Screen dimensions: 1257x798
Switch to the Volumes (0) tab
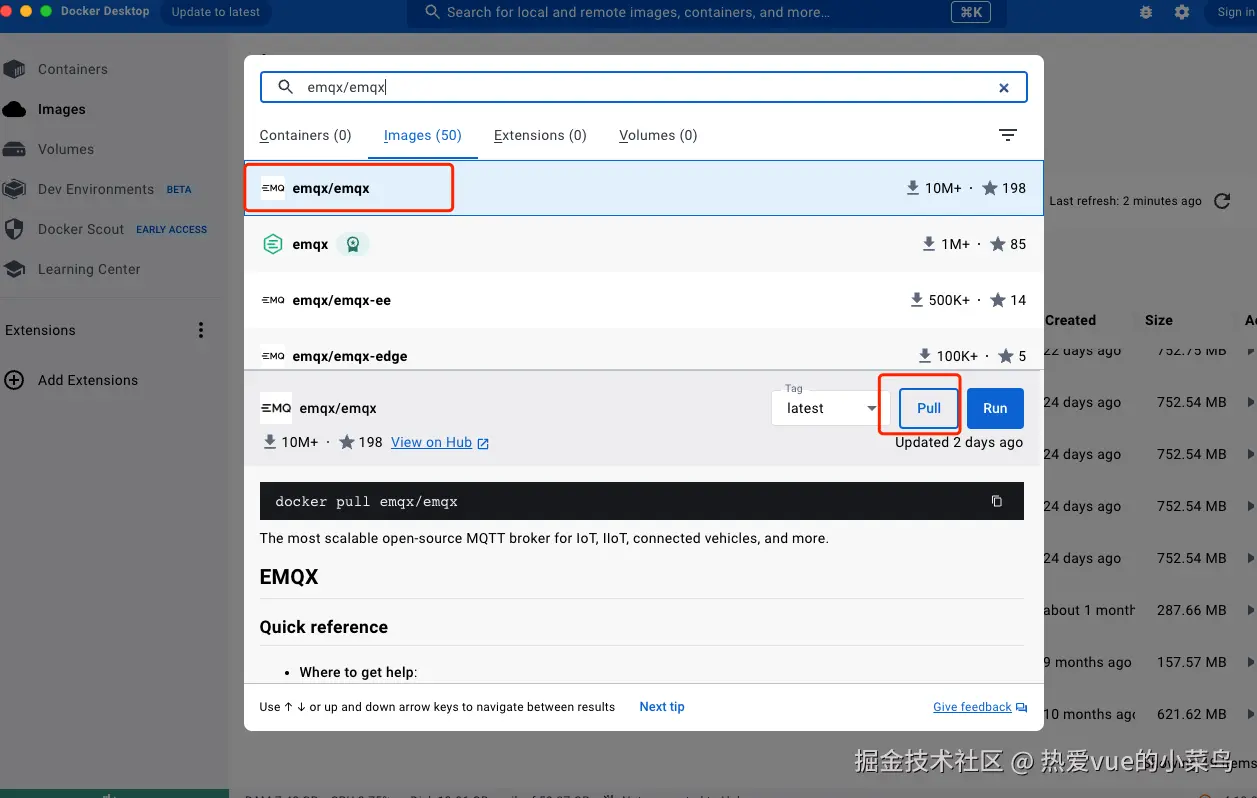click(658, 135)
